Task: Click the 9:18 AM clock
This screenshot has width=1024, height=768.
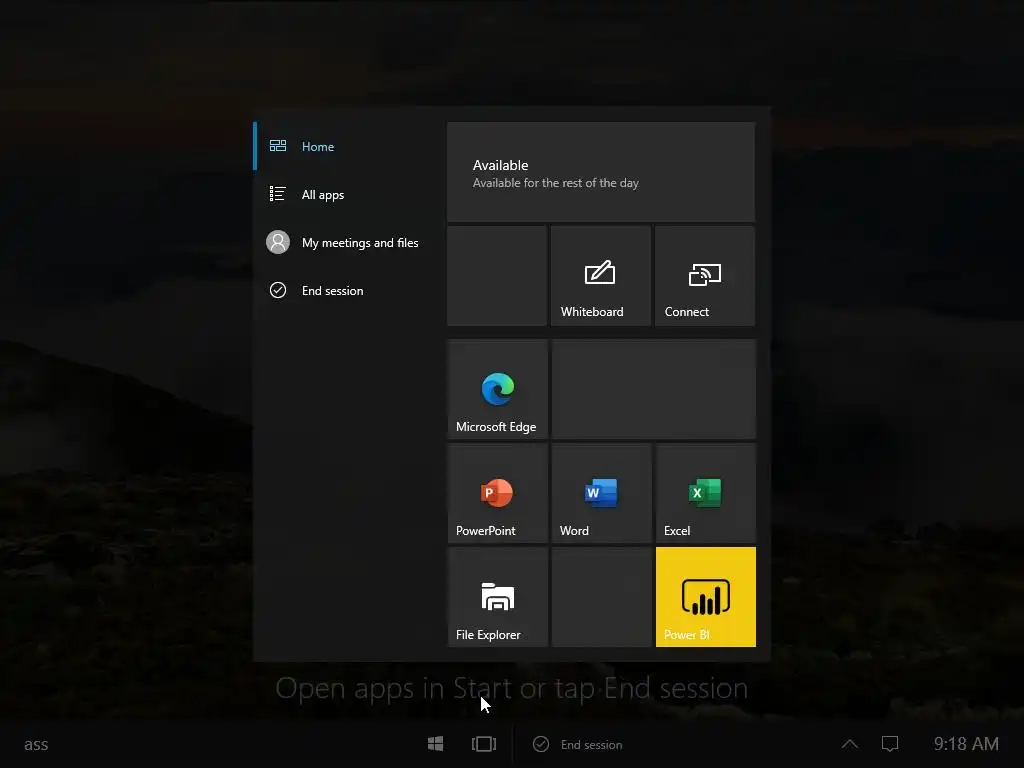Action: [966, 744]
